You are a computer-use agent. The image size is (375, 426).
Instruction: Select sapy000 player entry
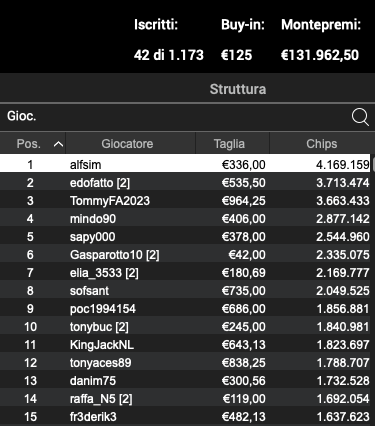185,237
